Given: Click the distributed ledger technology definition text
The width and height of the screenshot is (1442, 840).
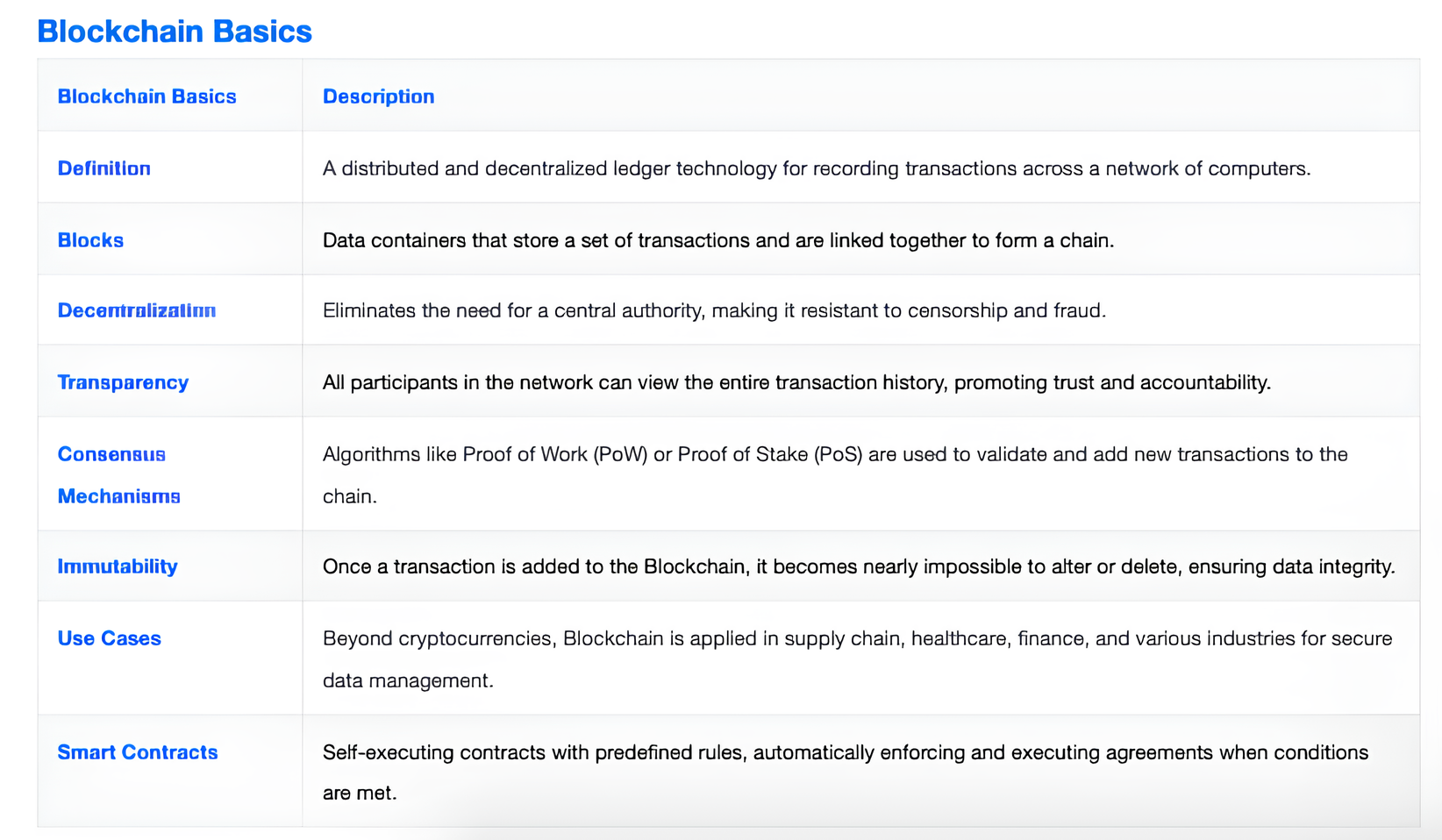Looking at the screenshot, I should click(x=816, y=168).
